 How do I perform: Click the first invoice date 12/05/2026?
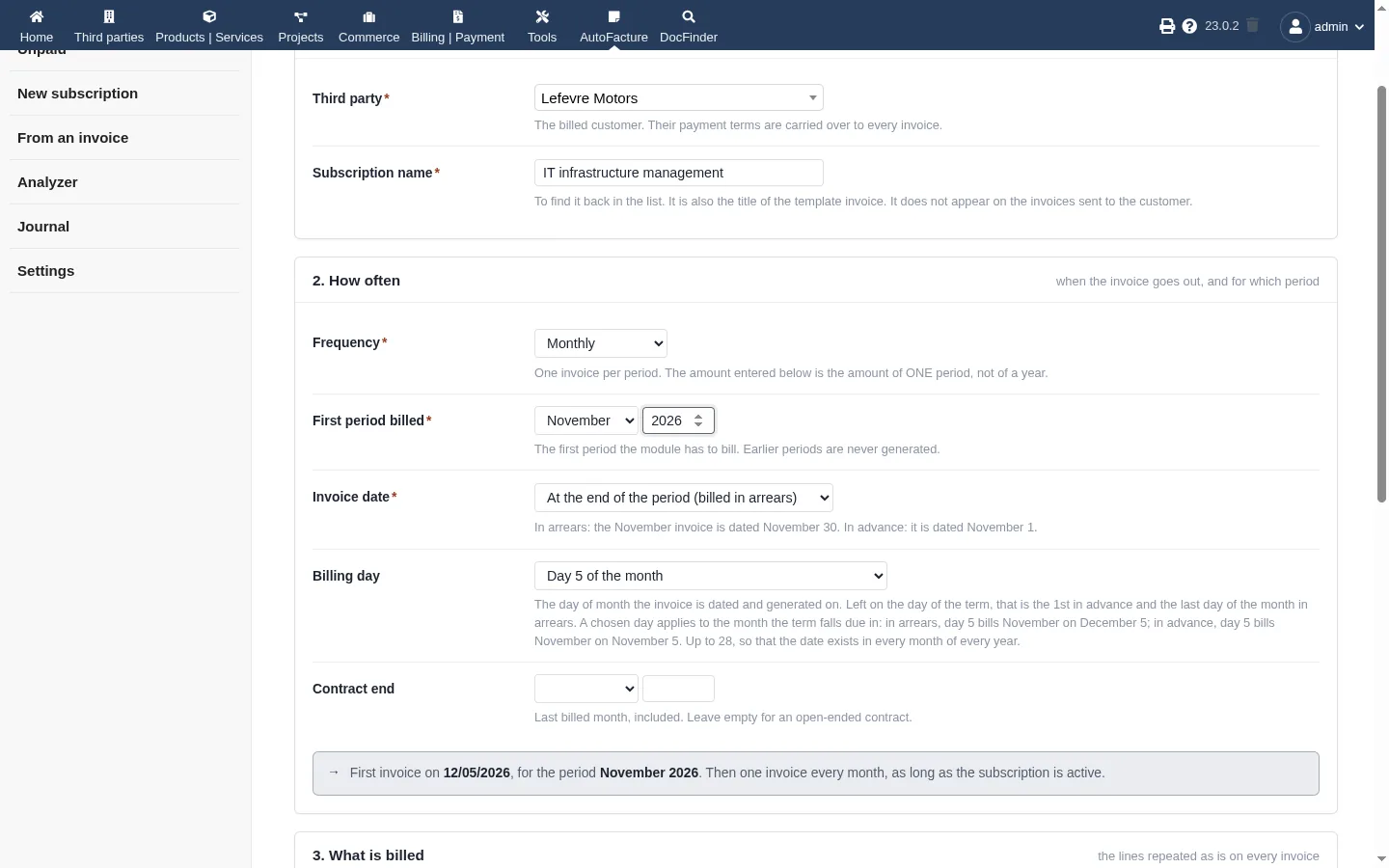point(477,773)
